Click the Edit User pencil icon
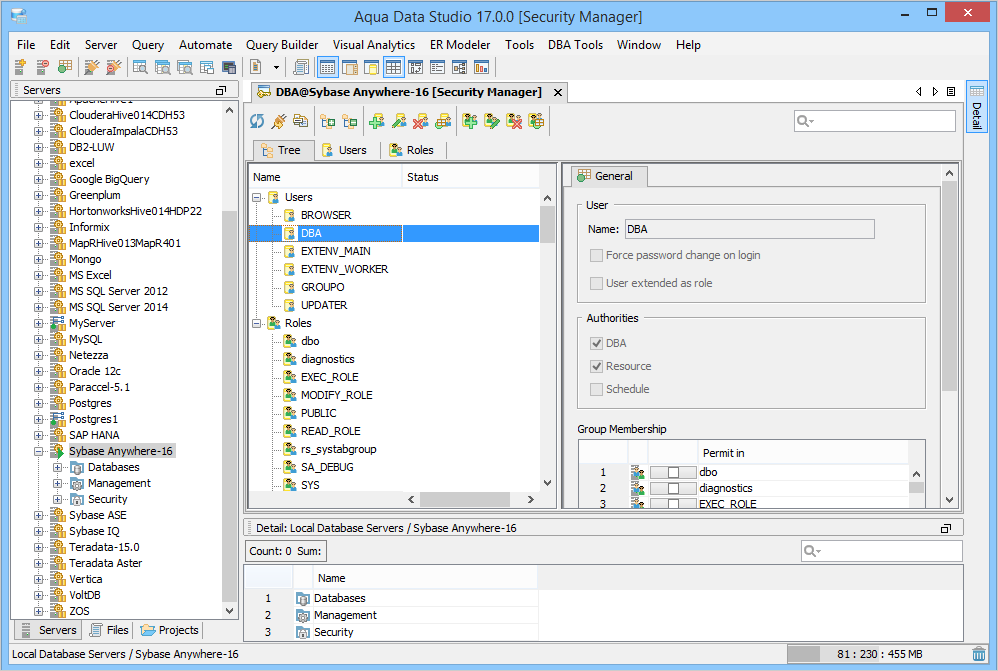Viewport: 998px width, 671px height. tap(399, 121)
